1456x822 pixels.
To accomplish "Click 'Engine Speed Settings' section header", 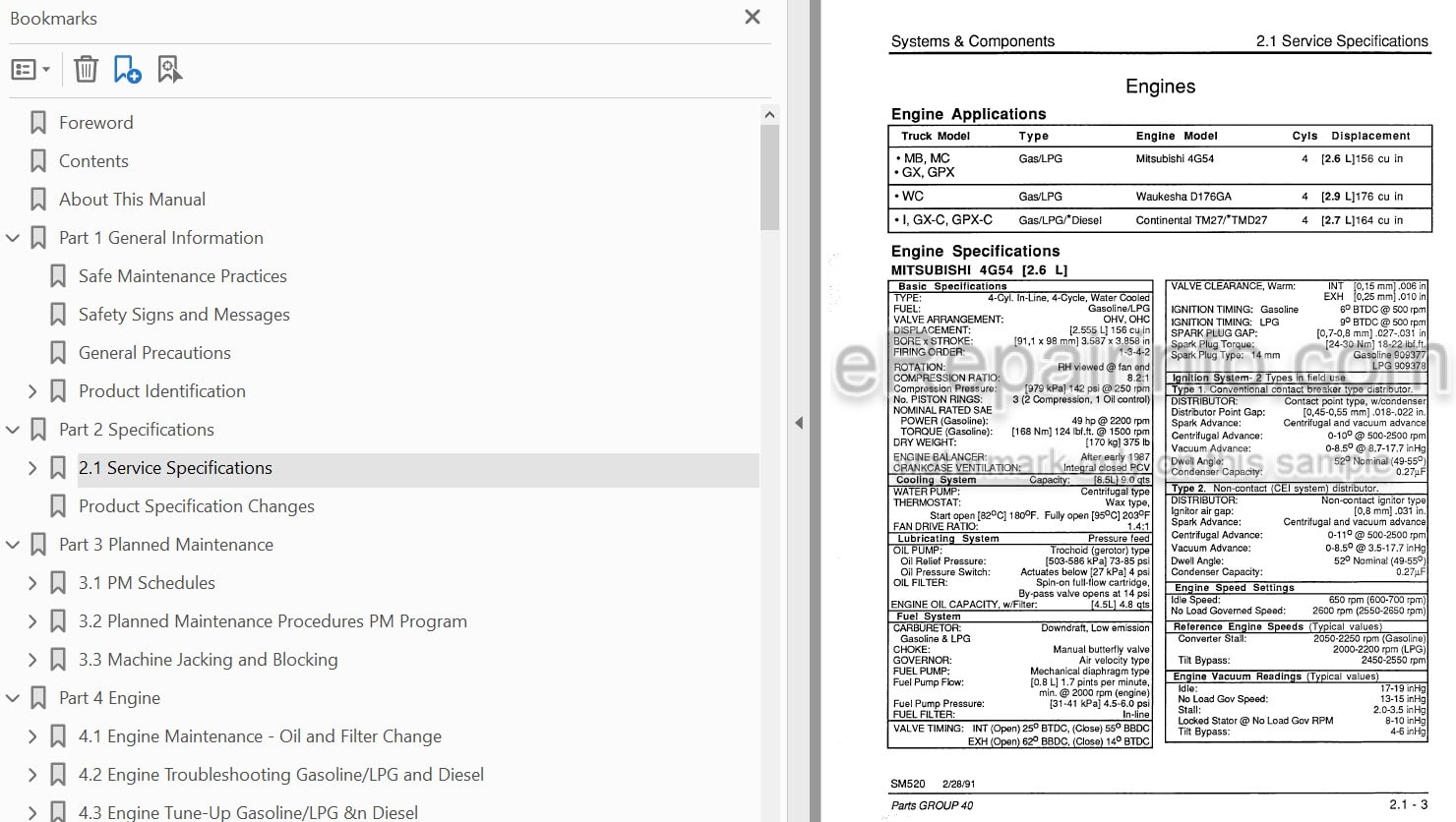I will click(1234, 588).
